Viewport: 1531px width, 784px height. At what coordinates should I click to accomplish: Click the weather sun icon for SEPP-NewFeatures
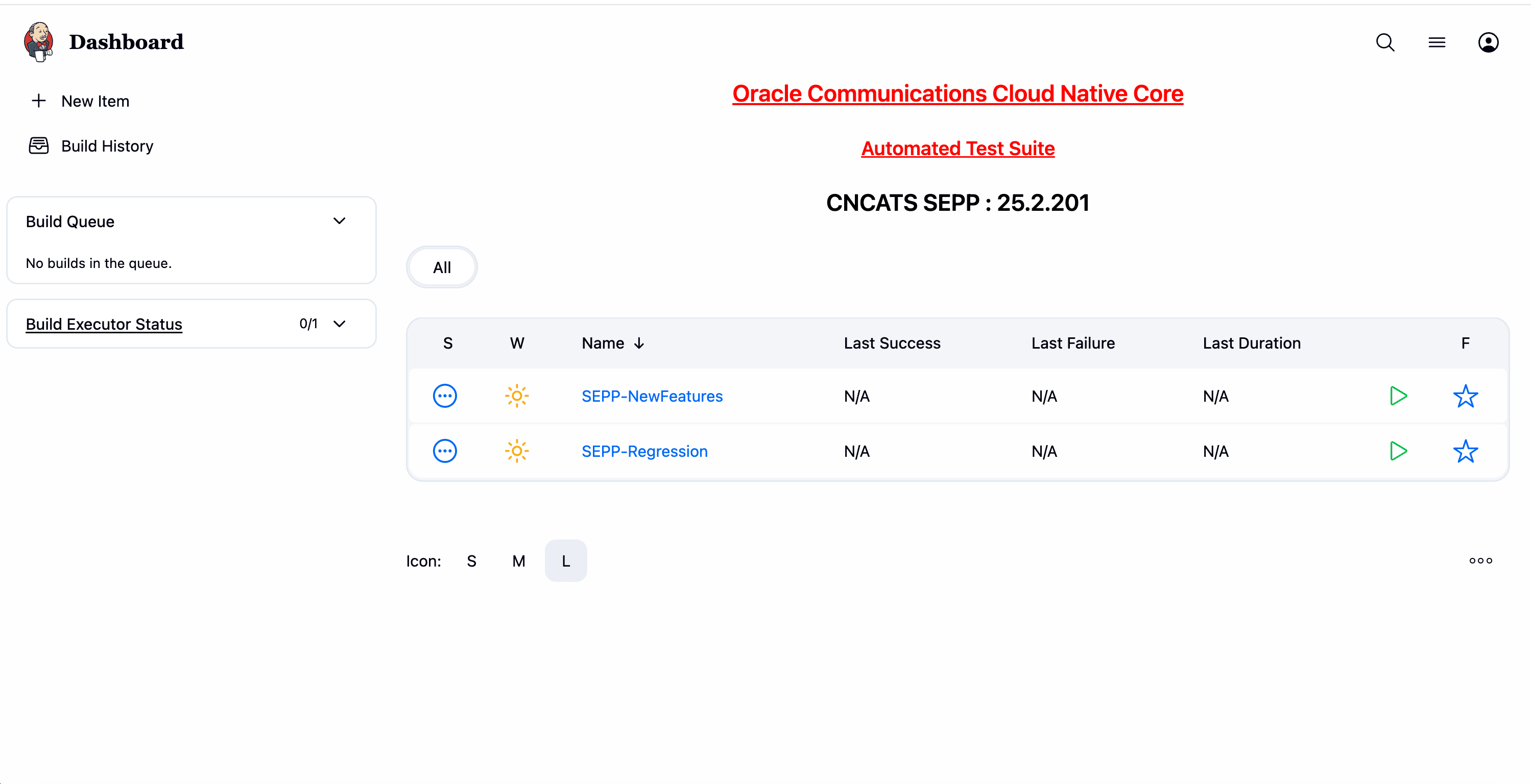[x=516, y=396]
